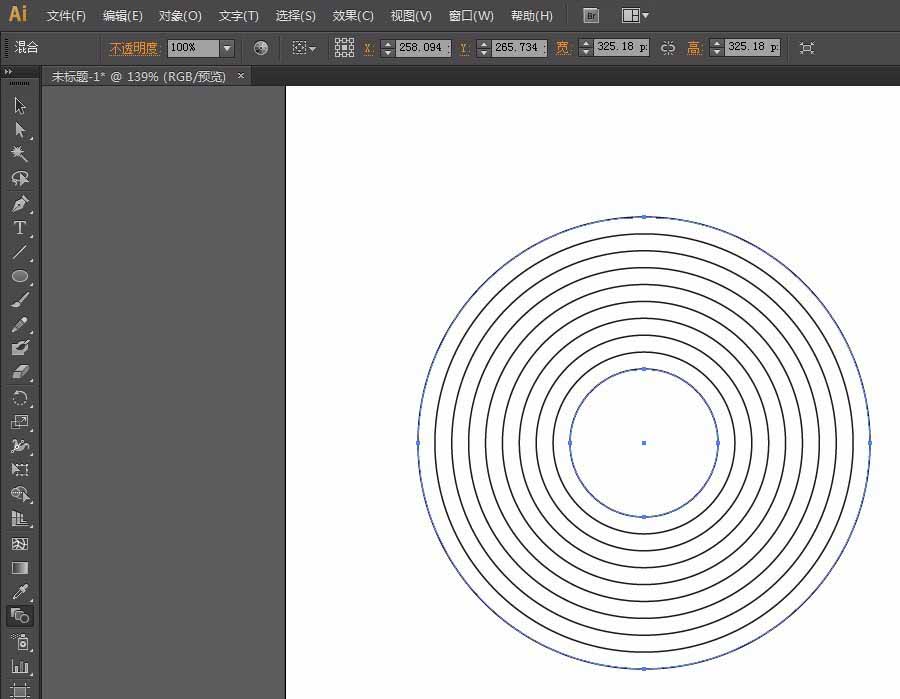The height and width of the screenshot is (699, 900).
Task: Click the height stepper arrows
Action: pyautogui.click(x=716, y=48)
